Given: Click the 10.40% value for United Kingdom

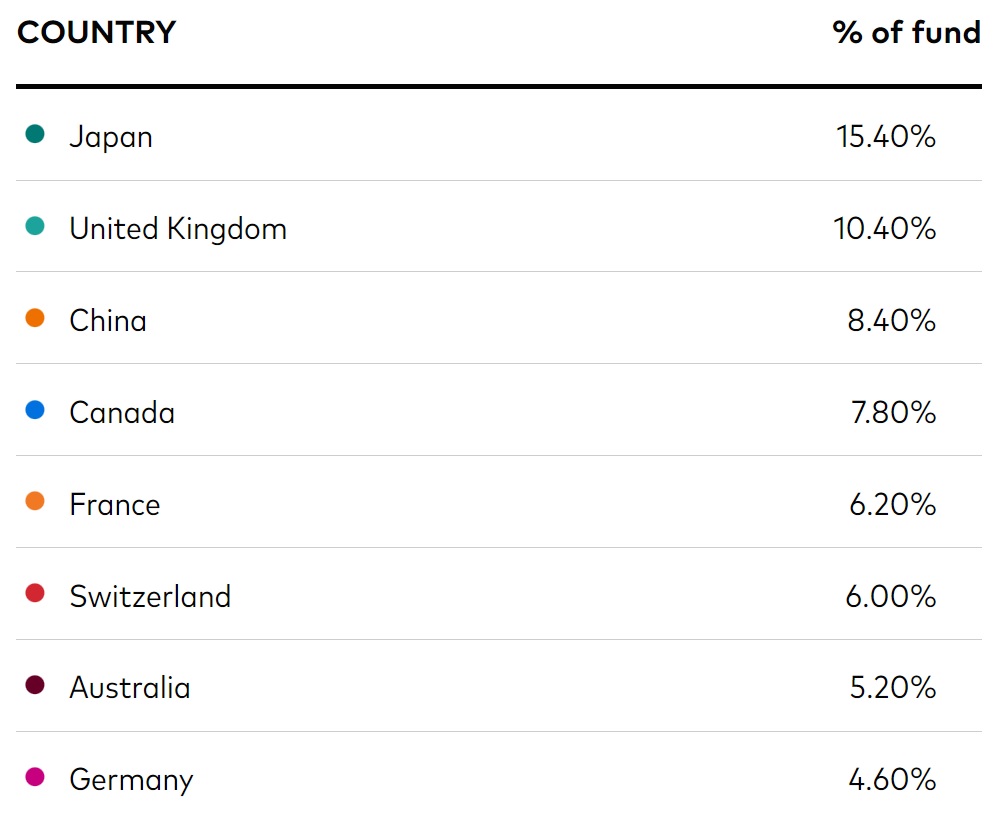Looking at the screenshot, I should (886, 229).
